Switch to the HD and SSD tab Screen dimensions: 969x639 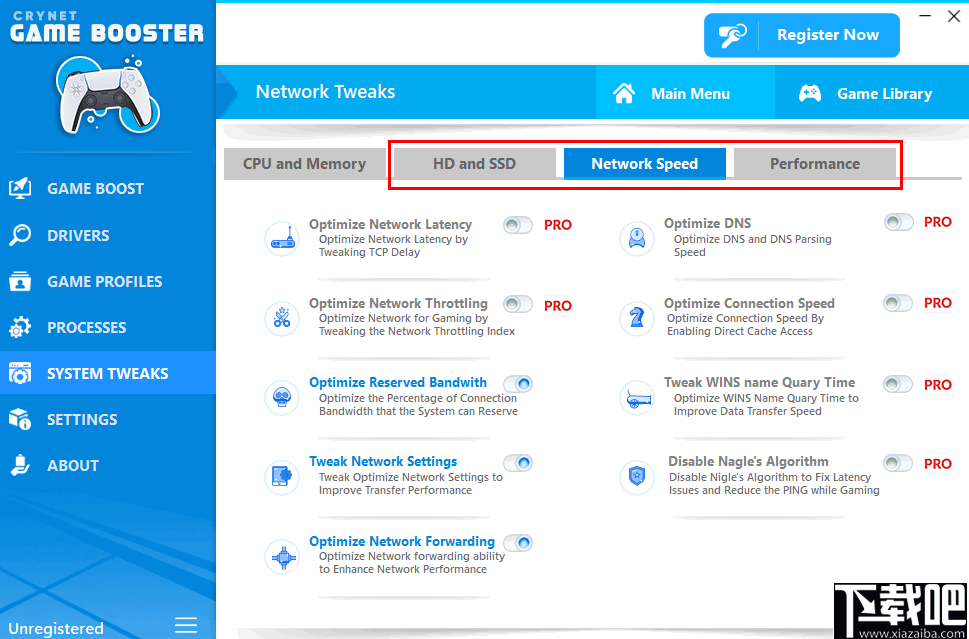click(x=475, y=164)
